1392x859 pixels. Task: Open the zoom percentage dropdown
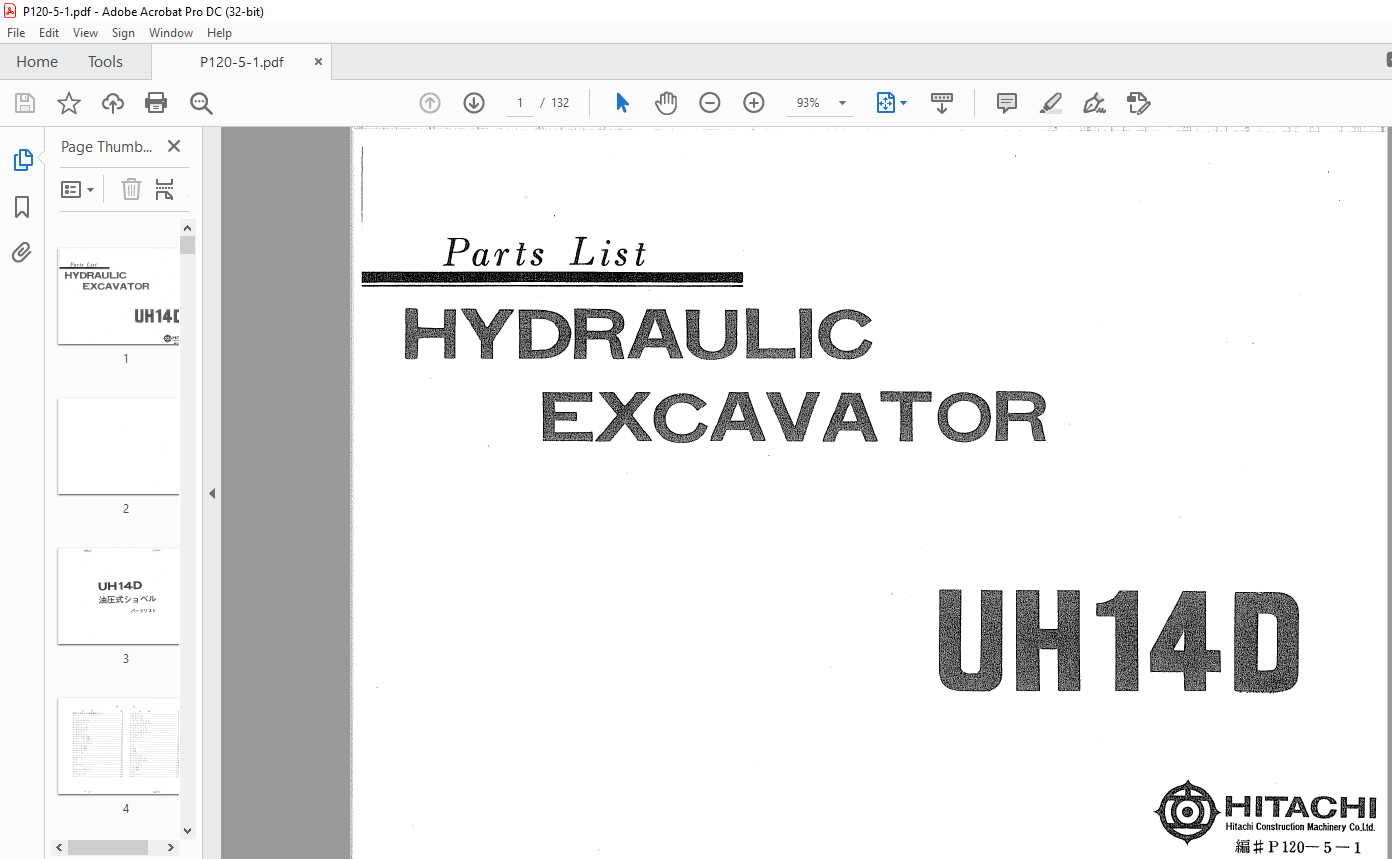tap(842, 103)
